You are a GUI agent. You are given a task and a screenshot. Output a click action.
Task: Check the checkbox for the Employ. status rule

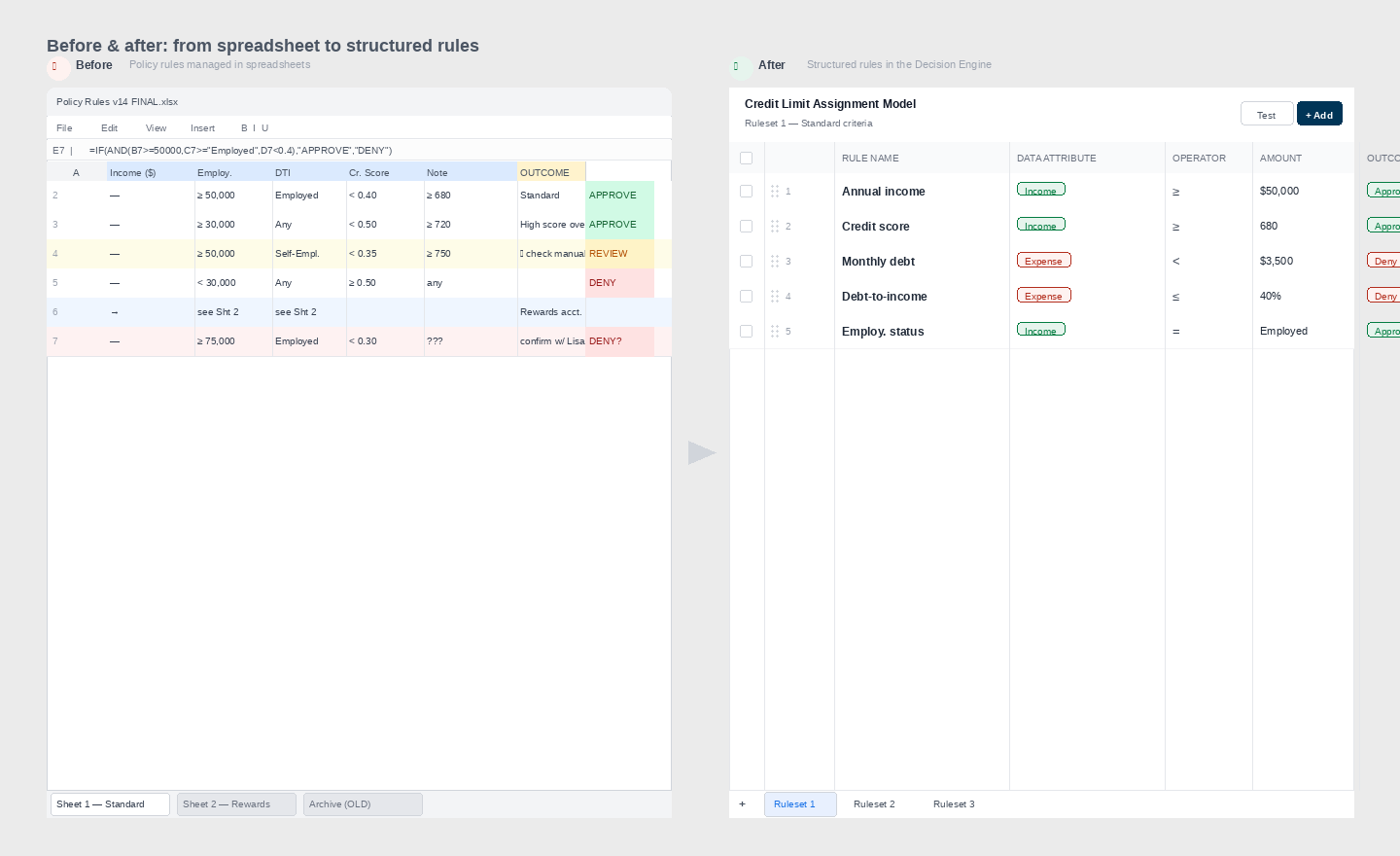point(746,331)
